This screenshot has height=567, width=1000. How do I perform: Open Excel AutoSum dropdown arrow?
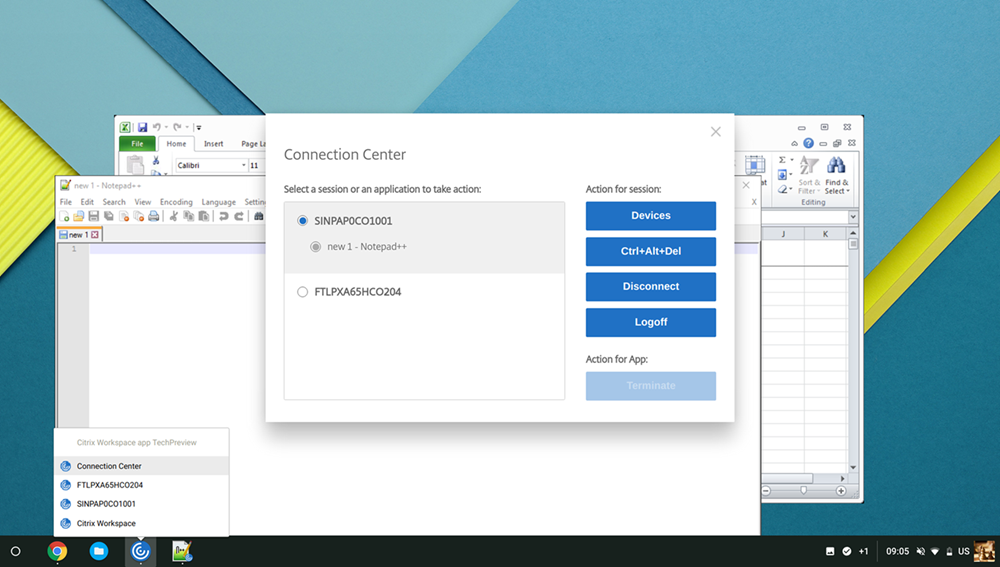[792, 160]
